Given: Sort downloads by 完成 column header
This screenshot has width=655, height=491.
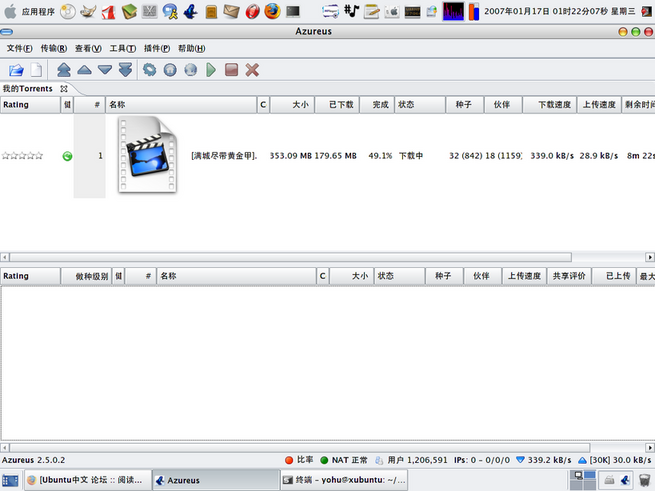Looking at the screenshot, I should pyautogui.click(x=377, y=104).
